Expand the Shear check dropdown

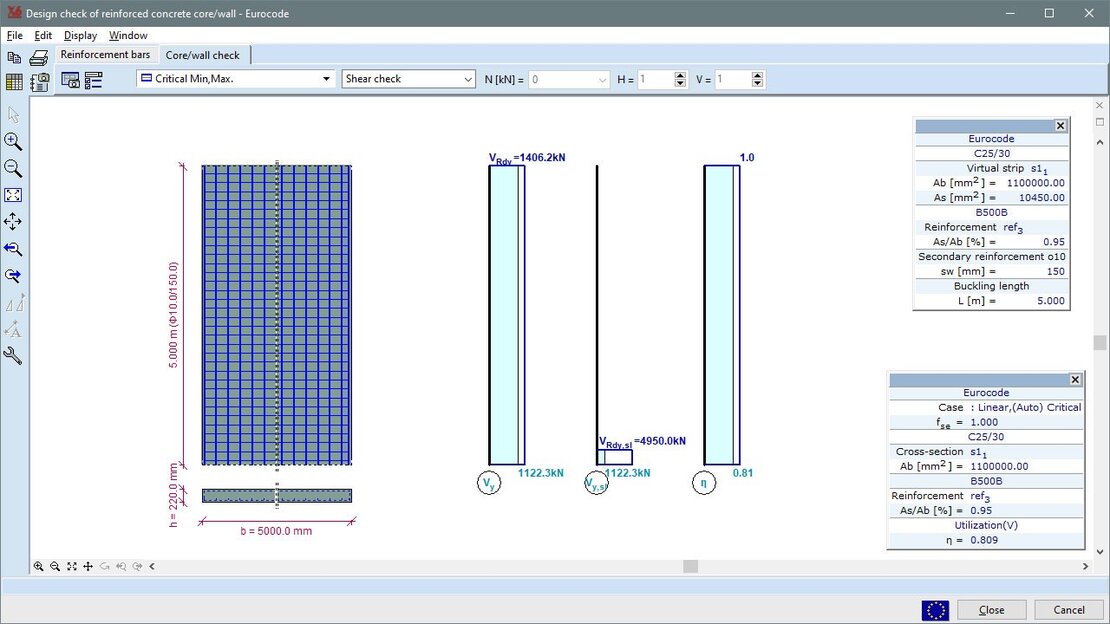tap(468, 79)
